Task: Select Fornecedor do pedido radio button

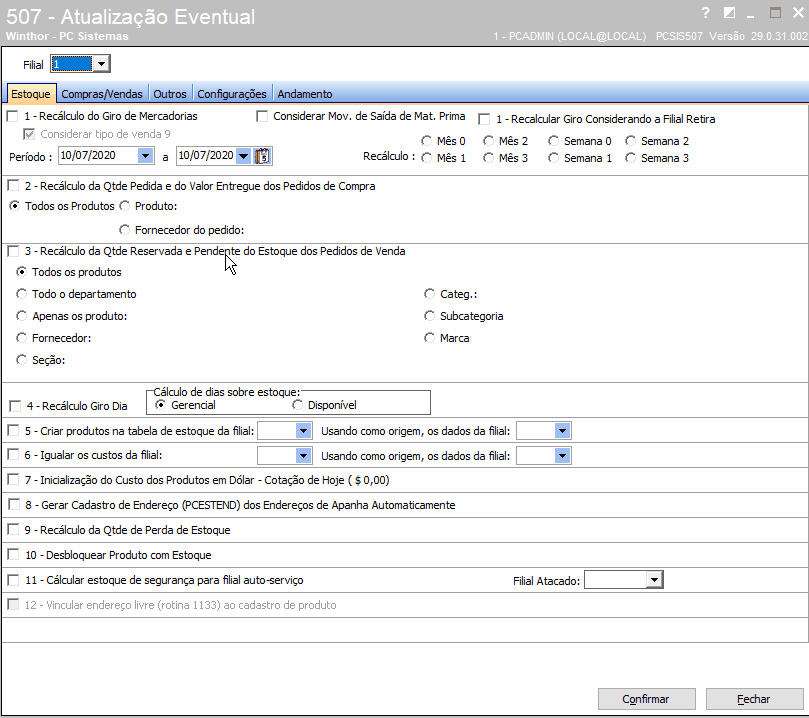Action: click(x=124, y=230)
